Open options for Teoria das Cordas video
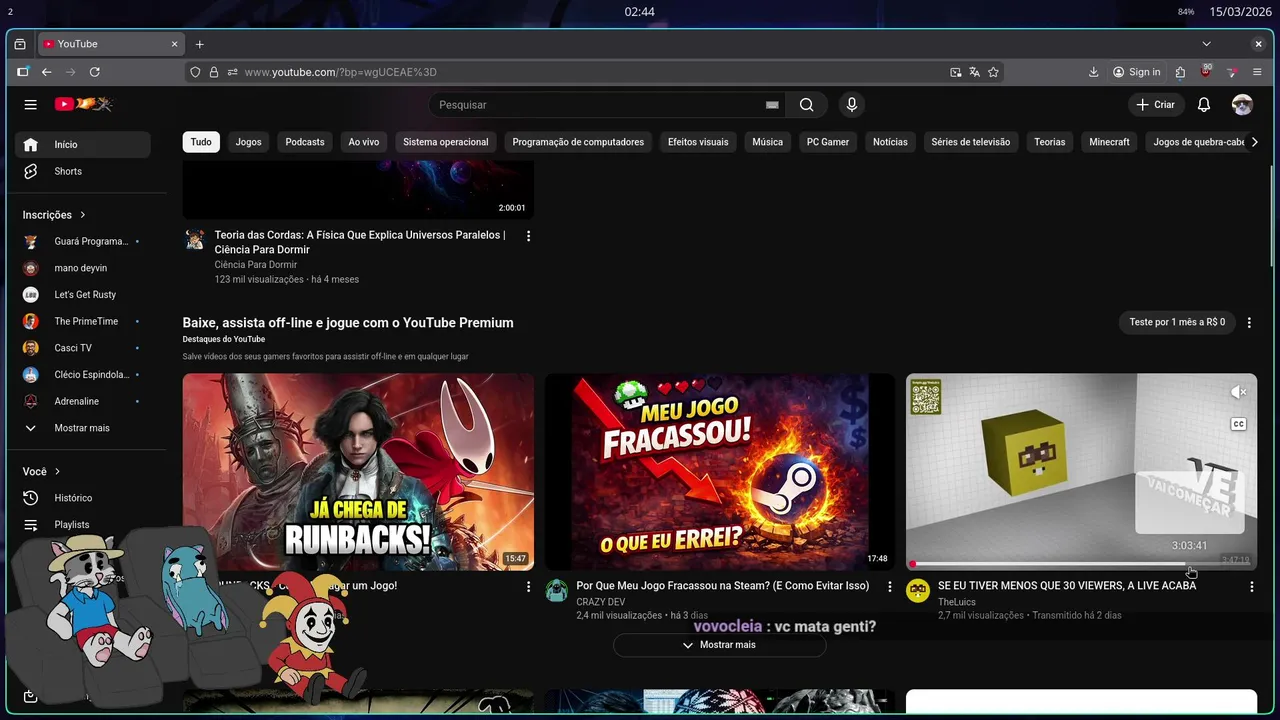This screenshot has height=720, width=1280. point(528,236)
